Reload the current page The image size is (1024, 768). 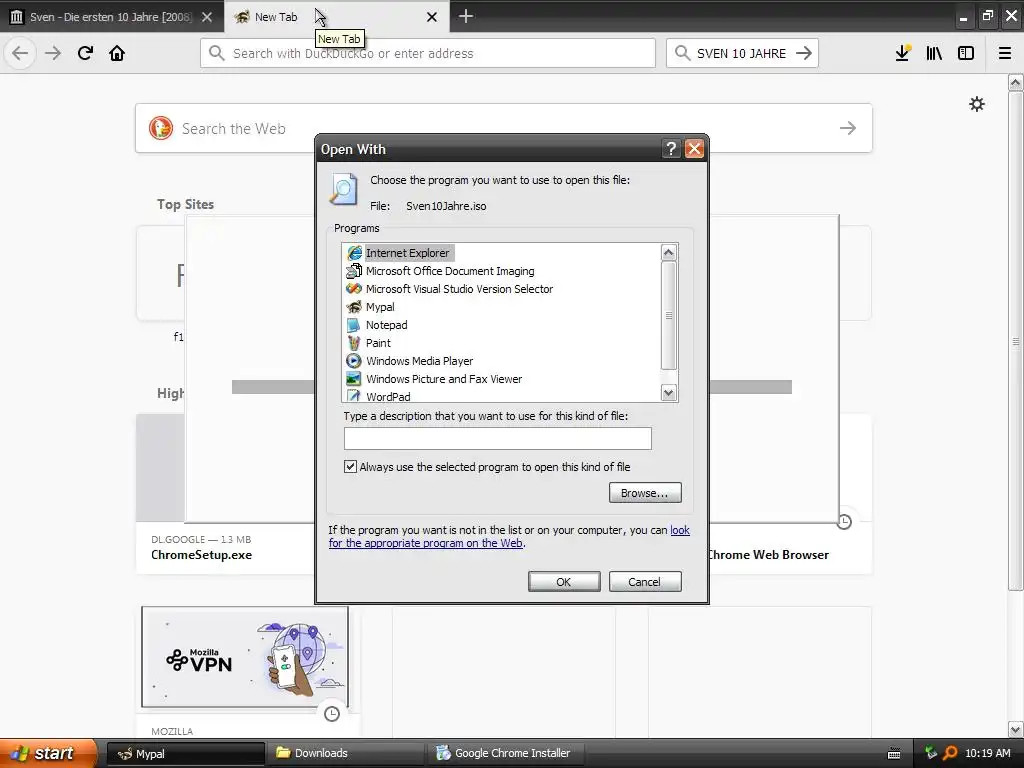(85, 53)
